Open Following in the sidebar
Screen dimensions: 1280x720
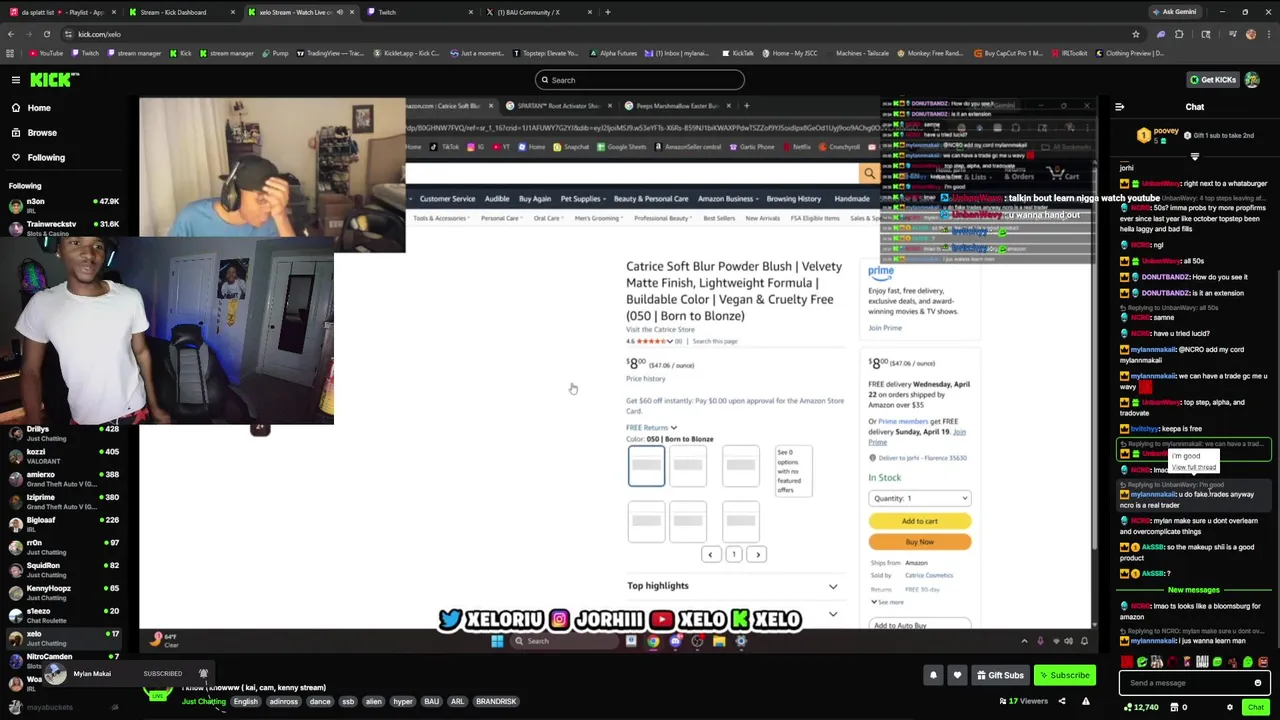point(46,158)
